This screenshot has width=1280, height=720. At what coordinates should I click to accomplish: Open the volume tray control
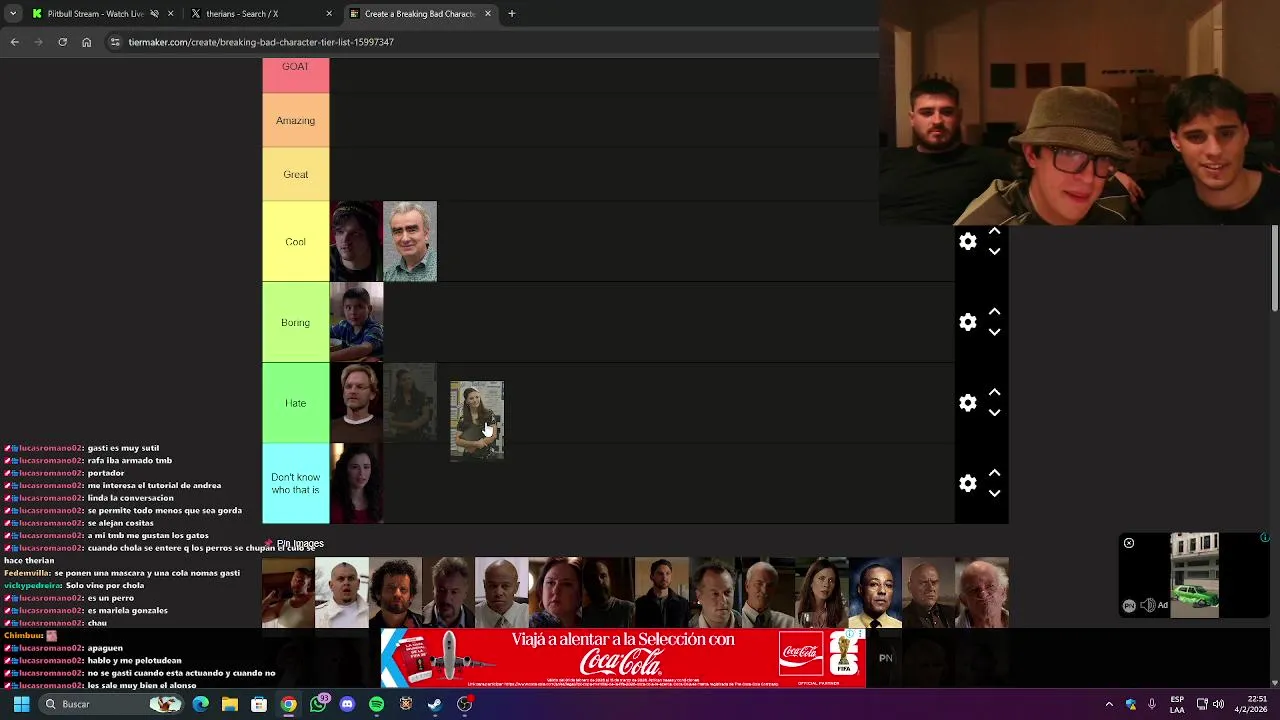click(x=1218, y=704)
